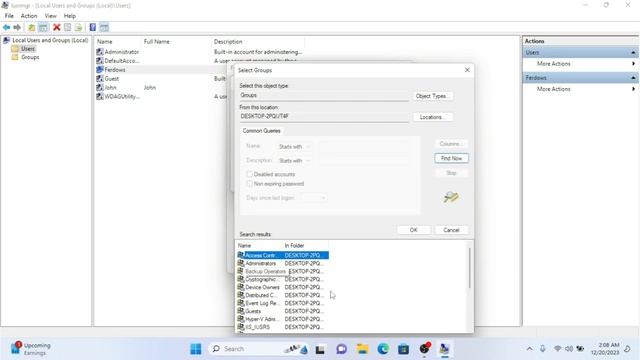640x360 pixels.
Task: Click the object type Groups field
Action: tap(324, 96)
